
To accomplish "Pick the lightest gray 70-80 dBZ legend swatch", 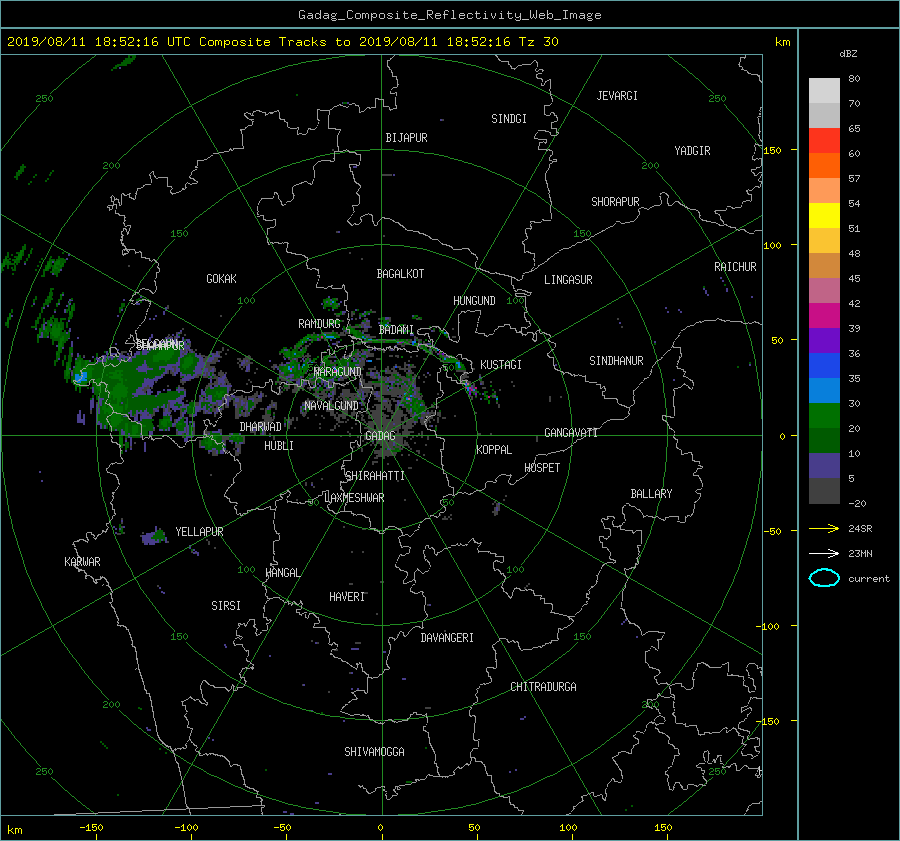I will coord(824,90).
